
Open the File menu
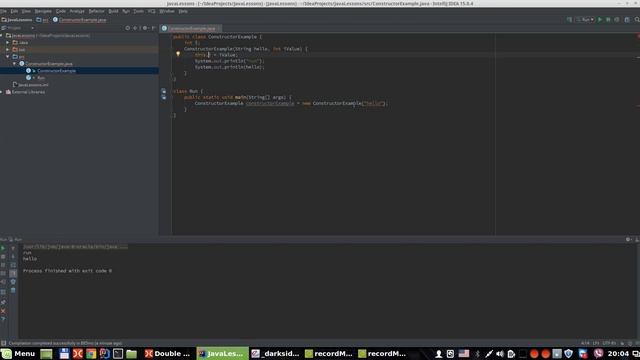click(3, 11)
